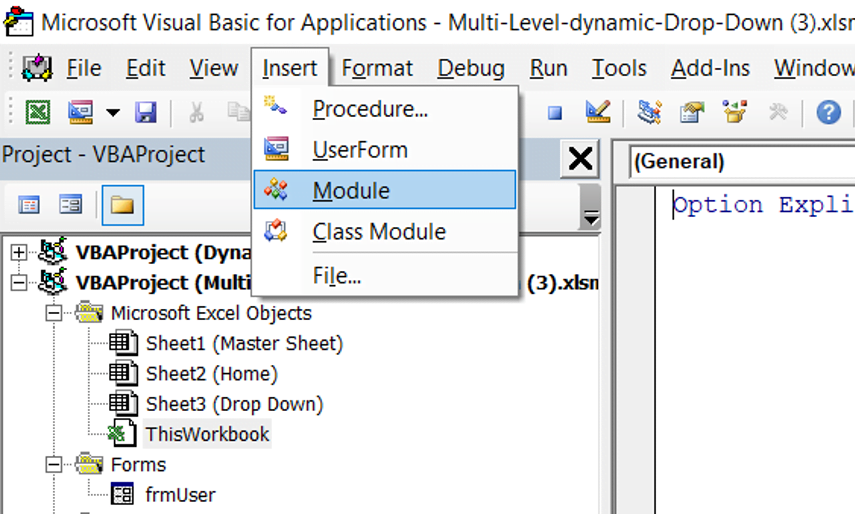Screen dimensions: 855x514
Task: Choose Module from the Insert menu
Action: pos(384,190)
